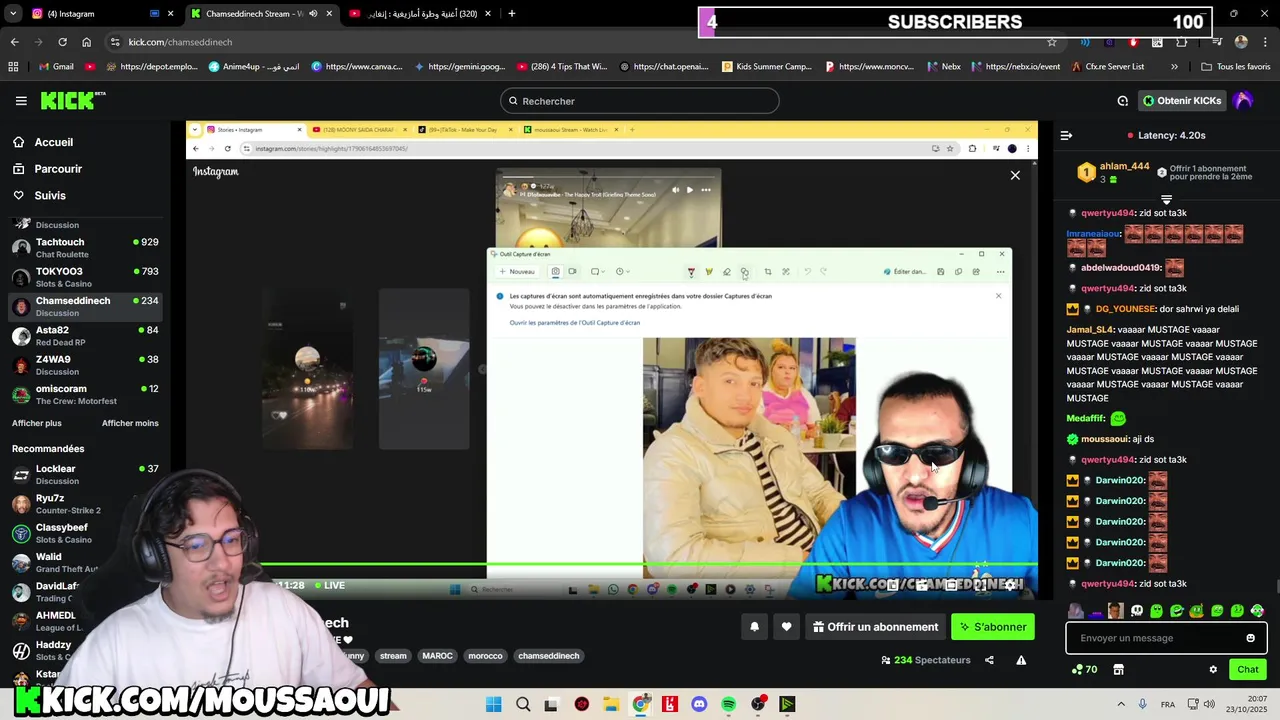Toggle follow with the heart button
This screenshot has height=720, width=1280.
[787, 627]
